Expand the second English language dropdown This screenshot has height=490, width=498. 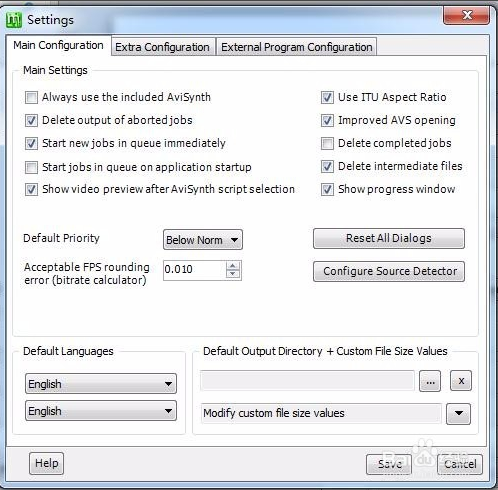[101, 411]
